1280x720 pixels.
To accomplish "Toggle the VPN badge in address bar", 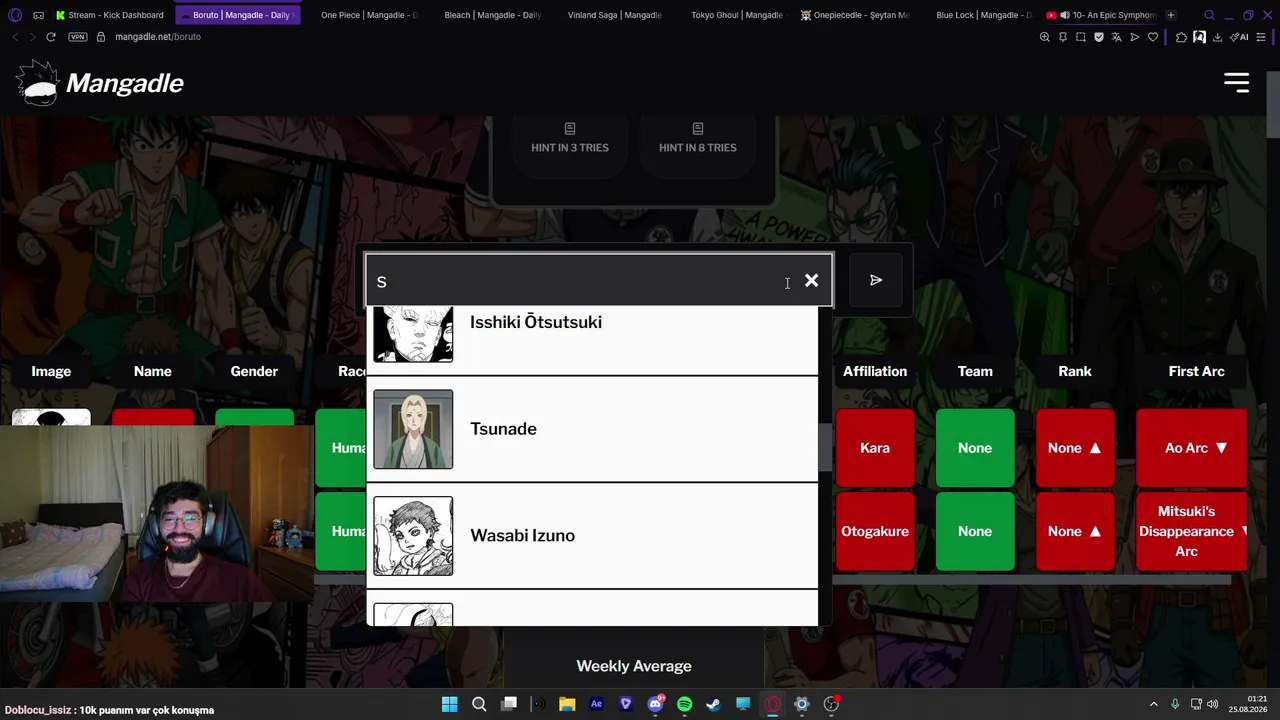I will pyautogui.click(x=78, y=37).
